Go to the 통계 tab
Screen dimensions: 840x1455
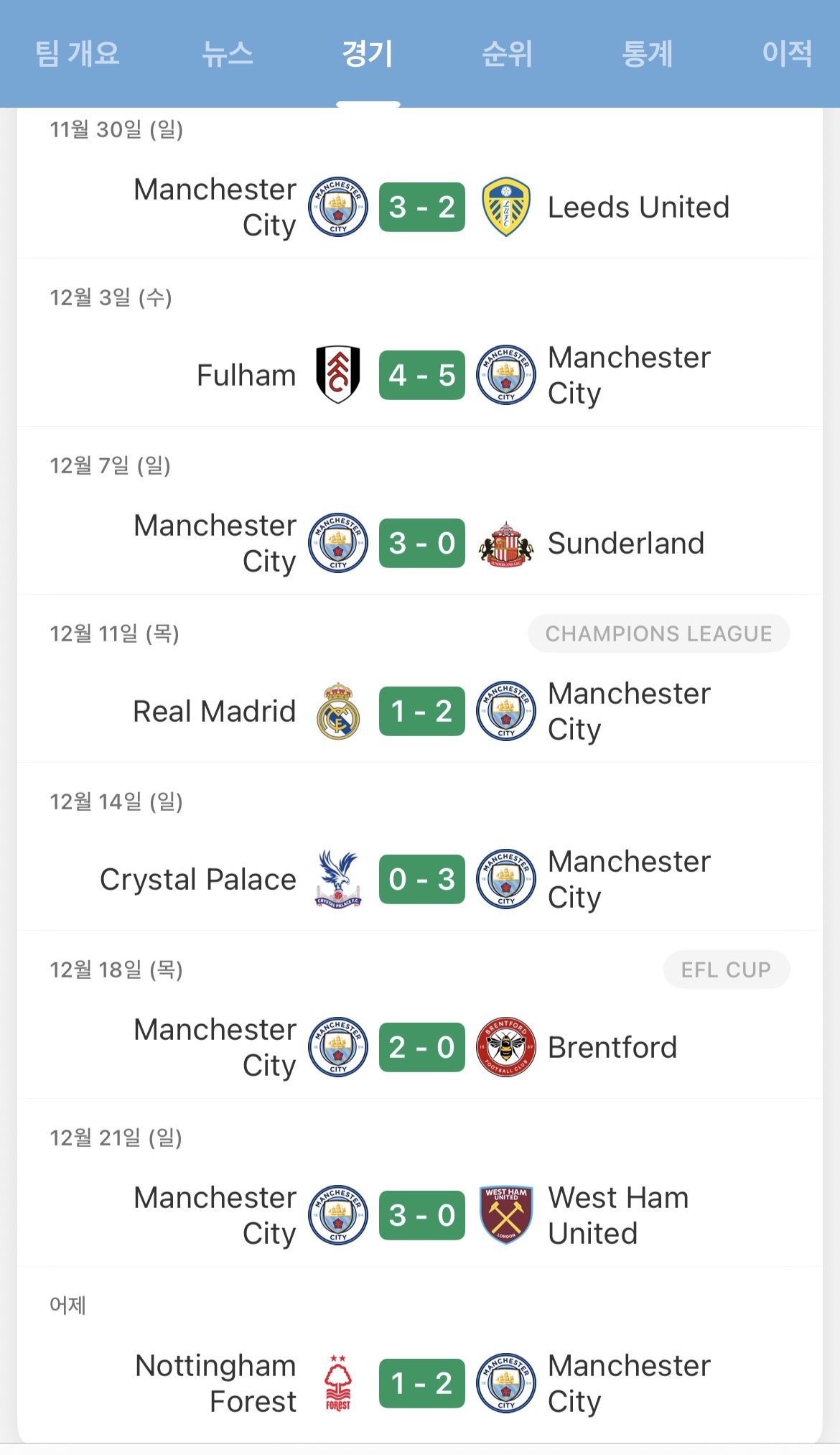coord(647,54)
